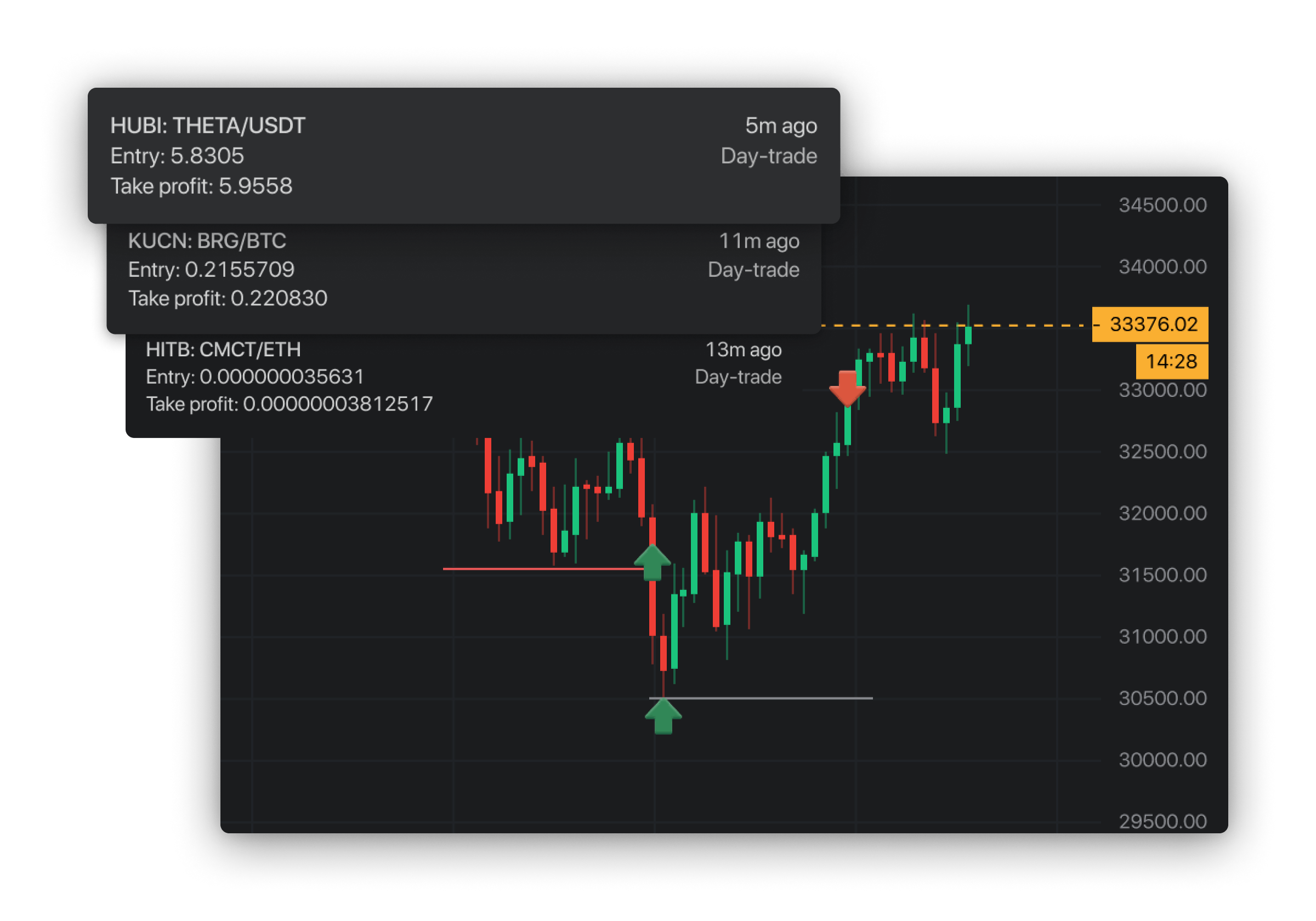The image size is (1316, 921).
Task: Click green buy arrow on red line
Action: point(653,562)
